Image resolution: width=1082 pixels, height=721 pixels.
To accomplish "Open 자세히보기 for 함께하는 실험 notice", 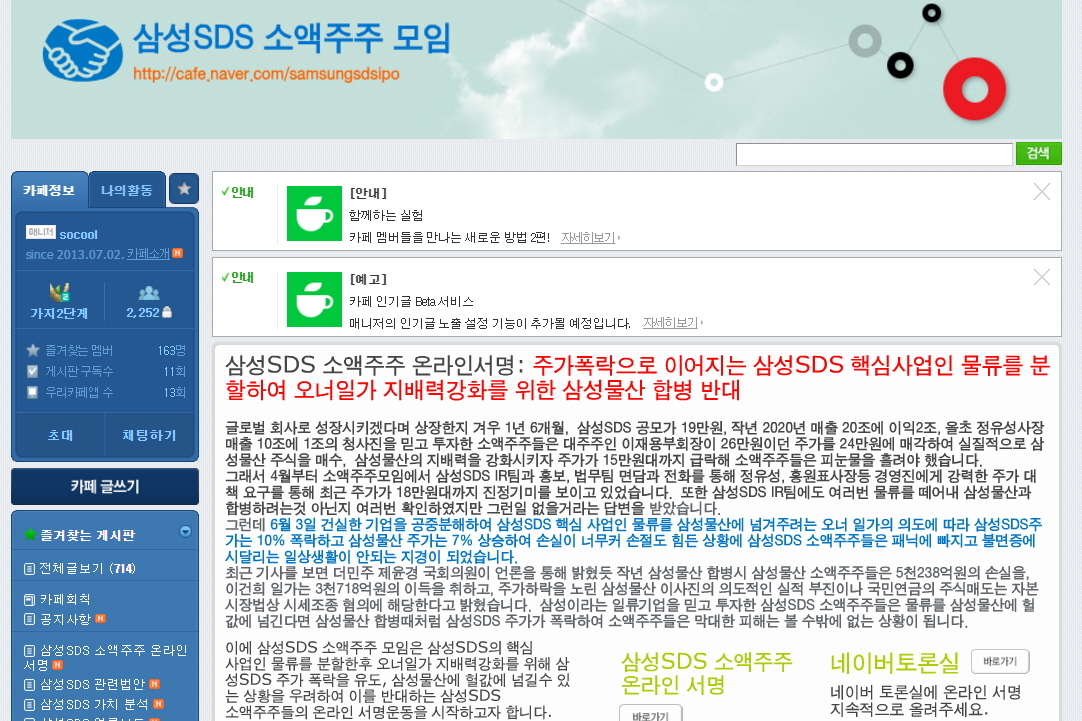I will [589, 237].
